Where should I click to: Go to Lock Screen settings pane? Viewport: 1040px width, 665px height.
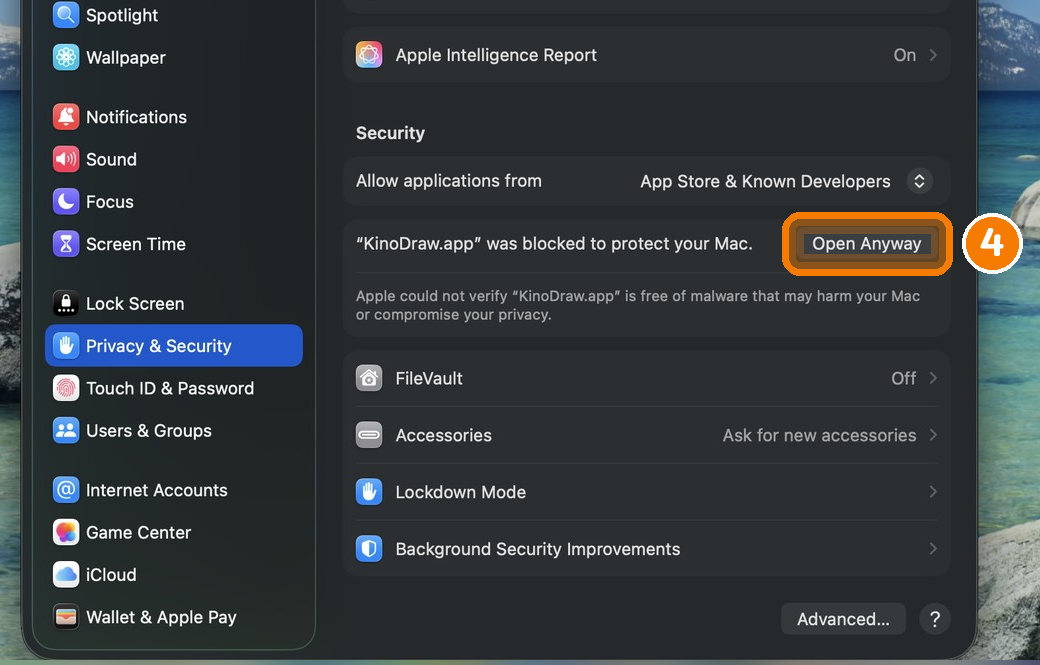(174, 304)
